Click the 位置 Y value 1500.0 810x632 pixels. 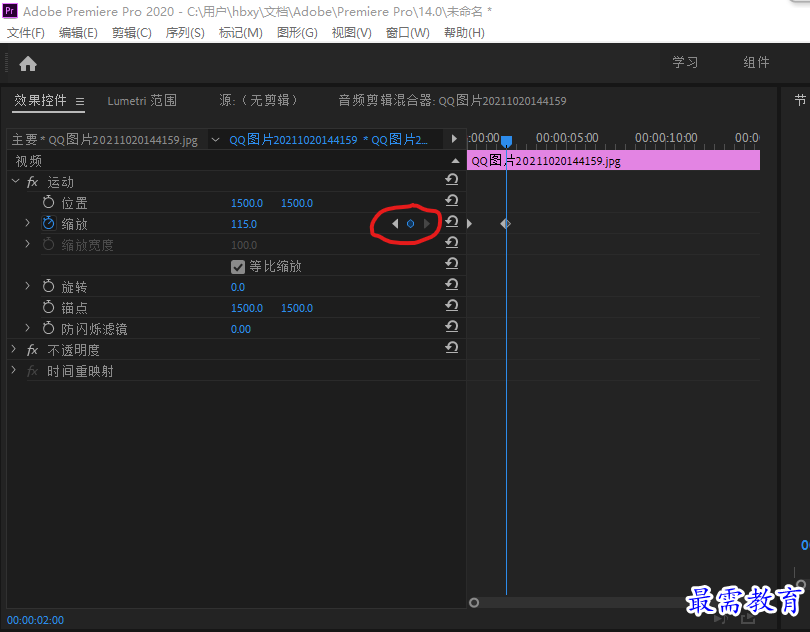(x=297, y=203)
